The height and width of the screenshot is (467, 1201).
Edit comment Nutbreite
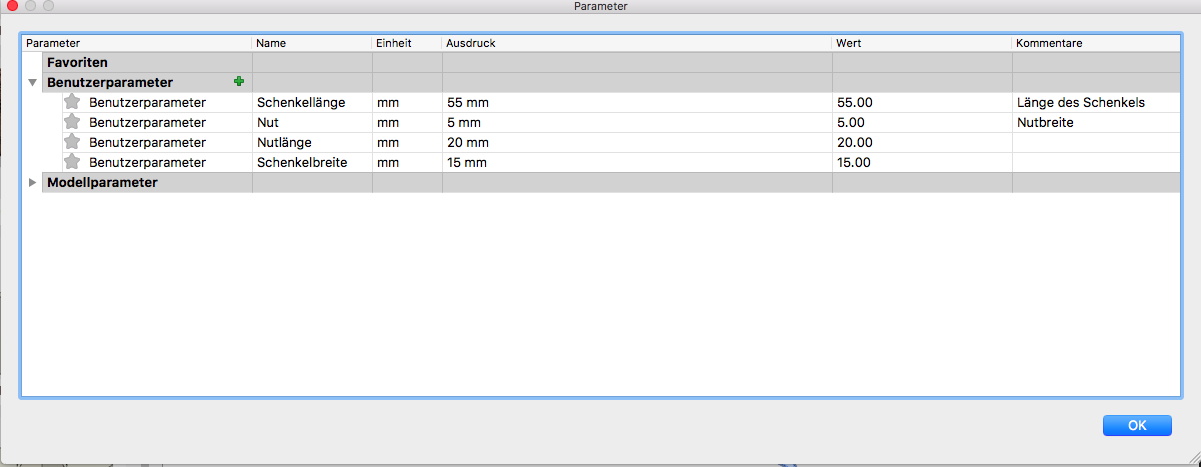click(x=1095, y=122)
